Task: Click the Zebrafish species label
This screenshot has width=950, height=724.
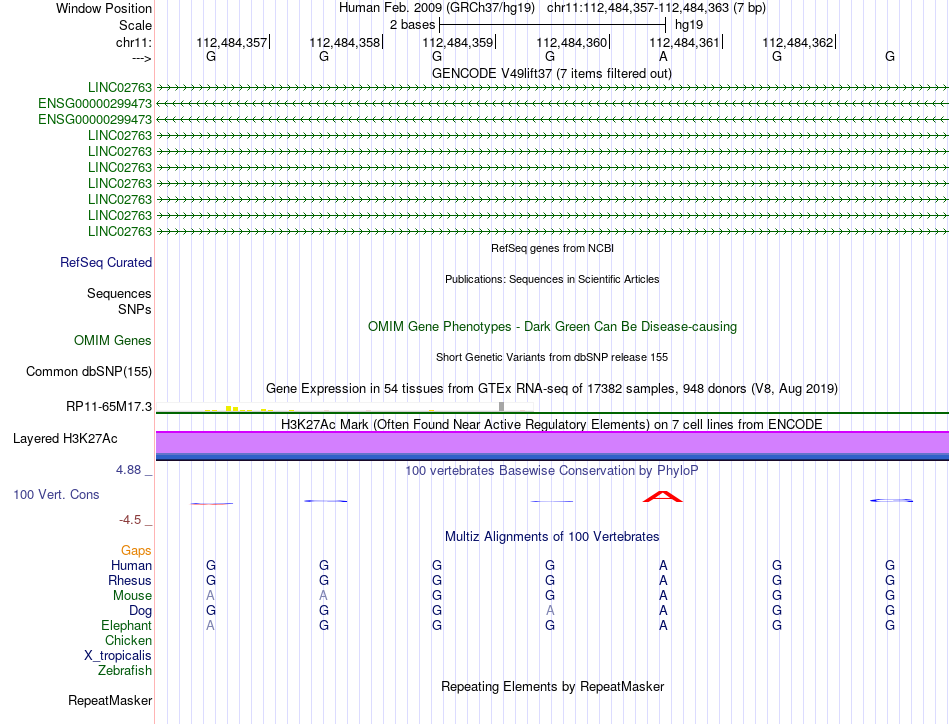Action: (x=125, y=671)
